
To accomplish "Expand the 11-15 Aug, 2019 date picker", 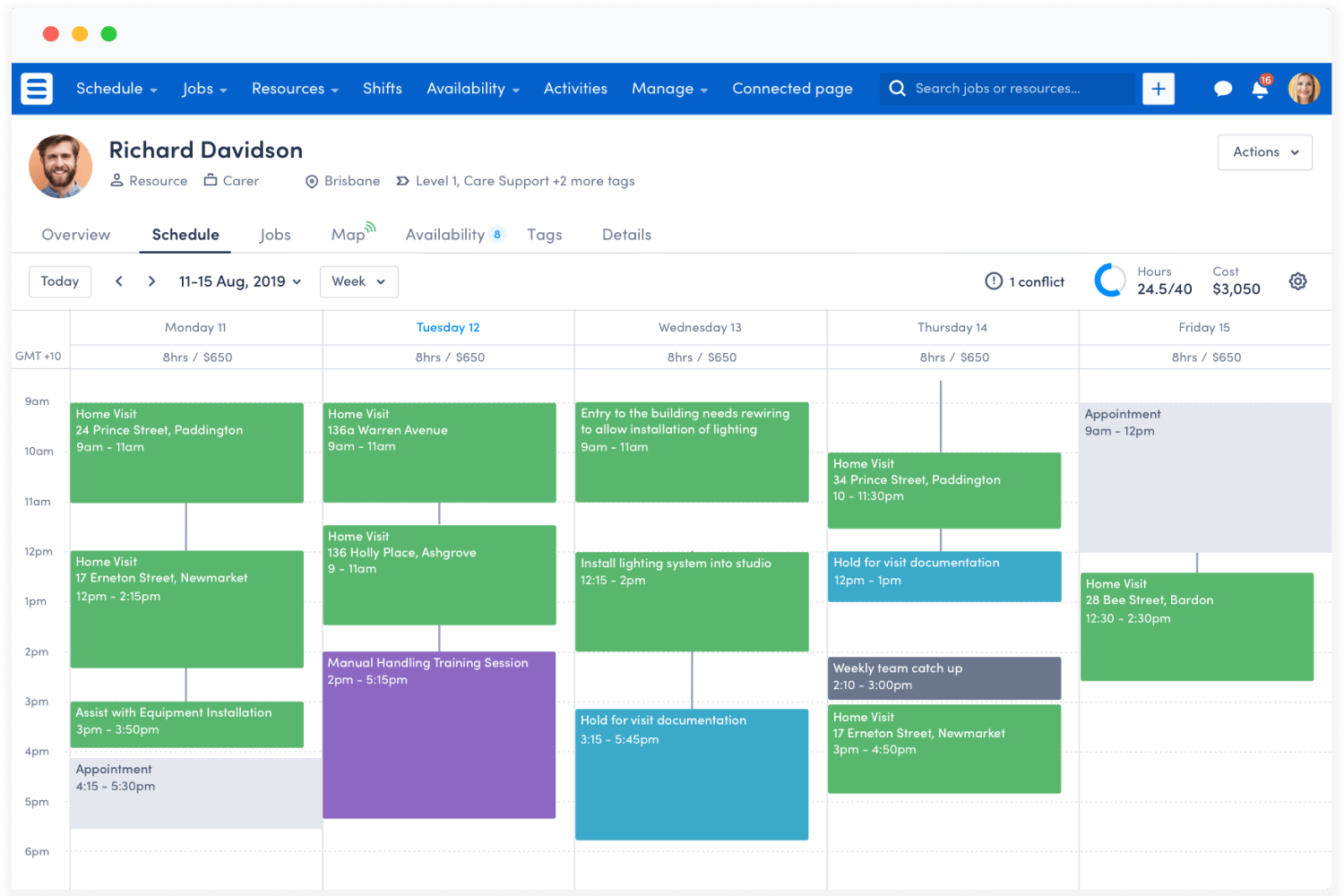I will point(240,281).
